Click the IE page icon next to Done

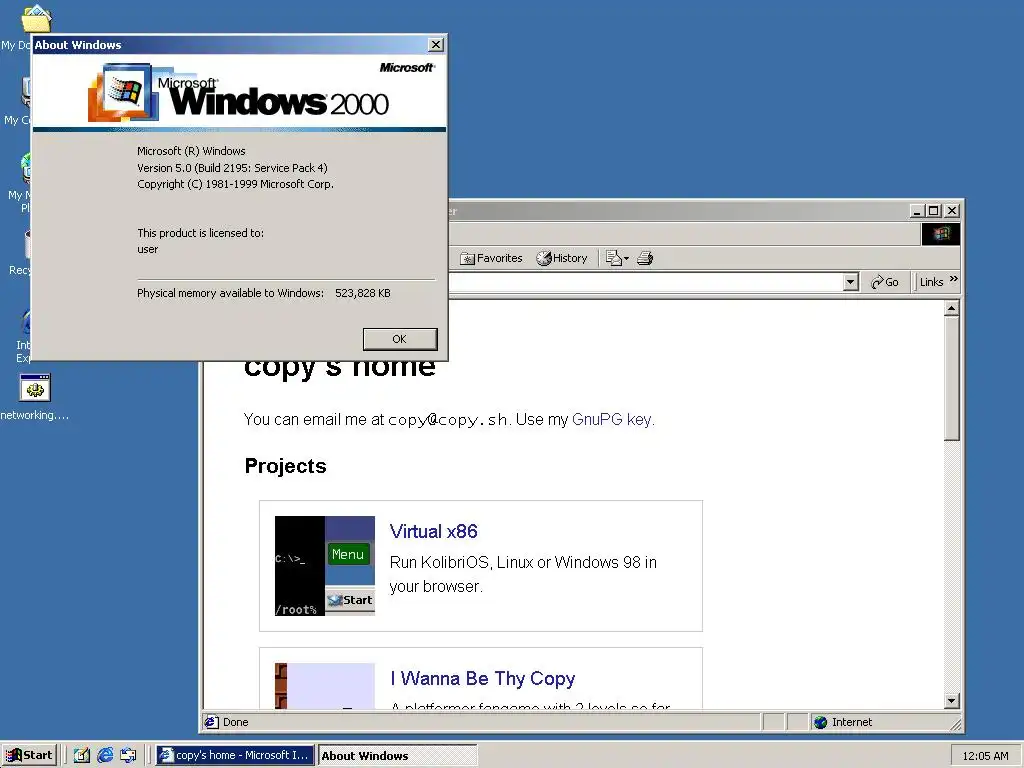[x=211, y=722]
